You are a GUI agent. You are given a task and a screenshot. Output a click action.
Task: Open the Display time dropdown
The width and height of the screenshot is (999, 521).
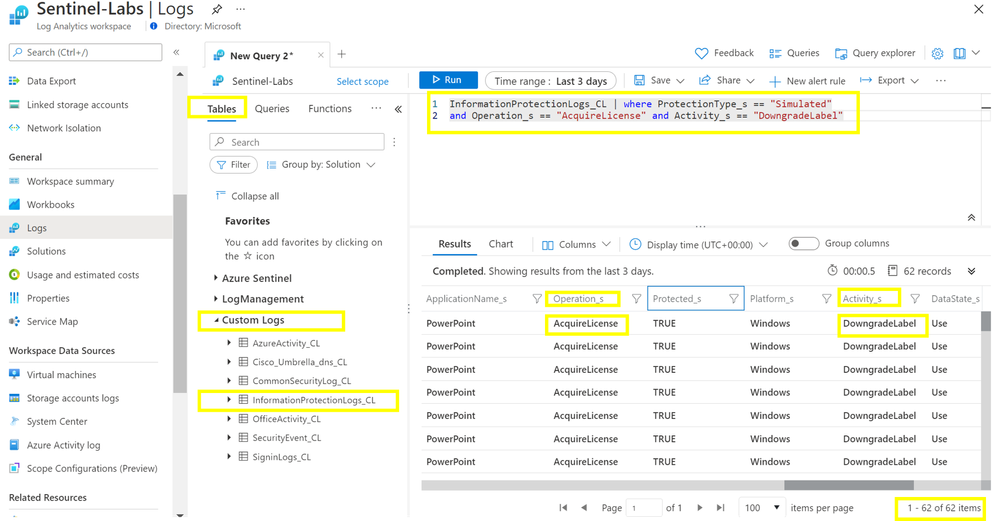click(698, 245)
